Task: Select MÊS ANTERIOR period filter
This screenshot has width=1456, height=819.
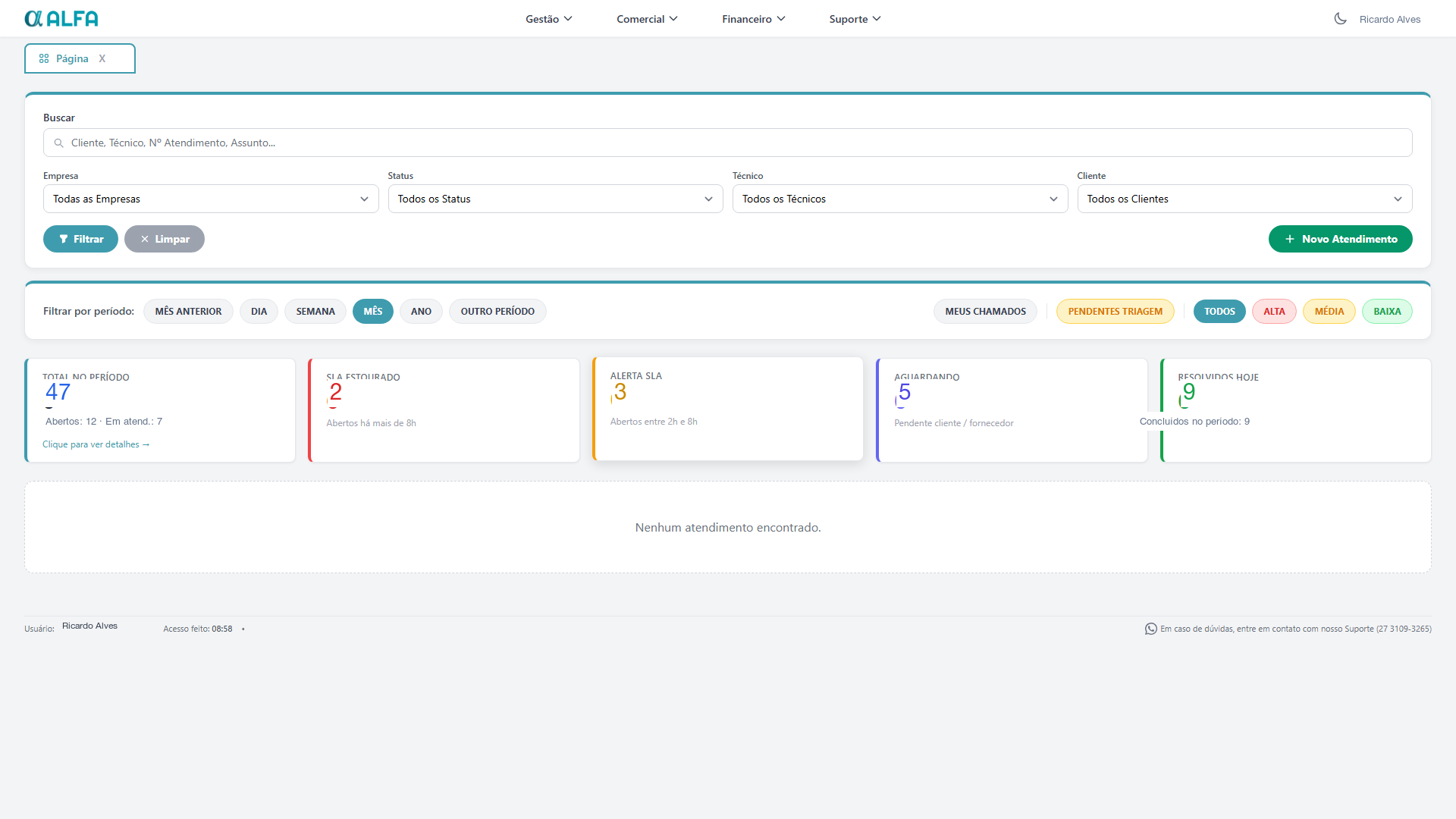Action: [x=188, y=311]
